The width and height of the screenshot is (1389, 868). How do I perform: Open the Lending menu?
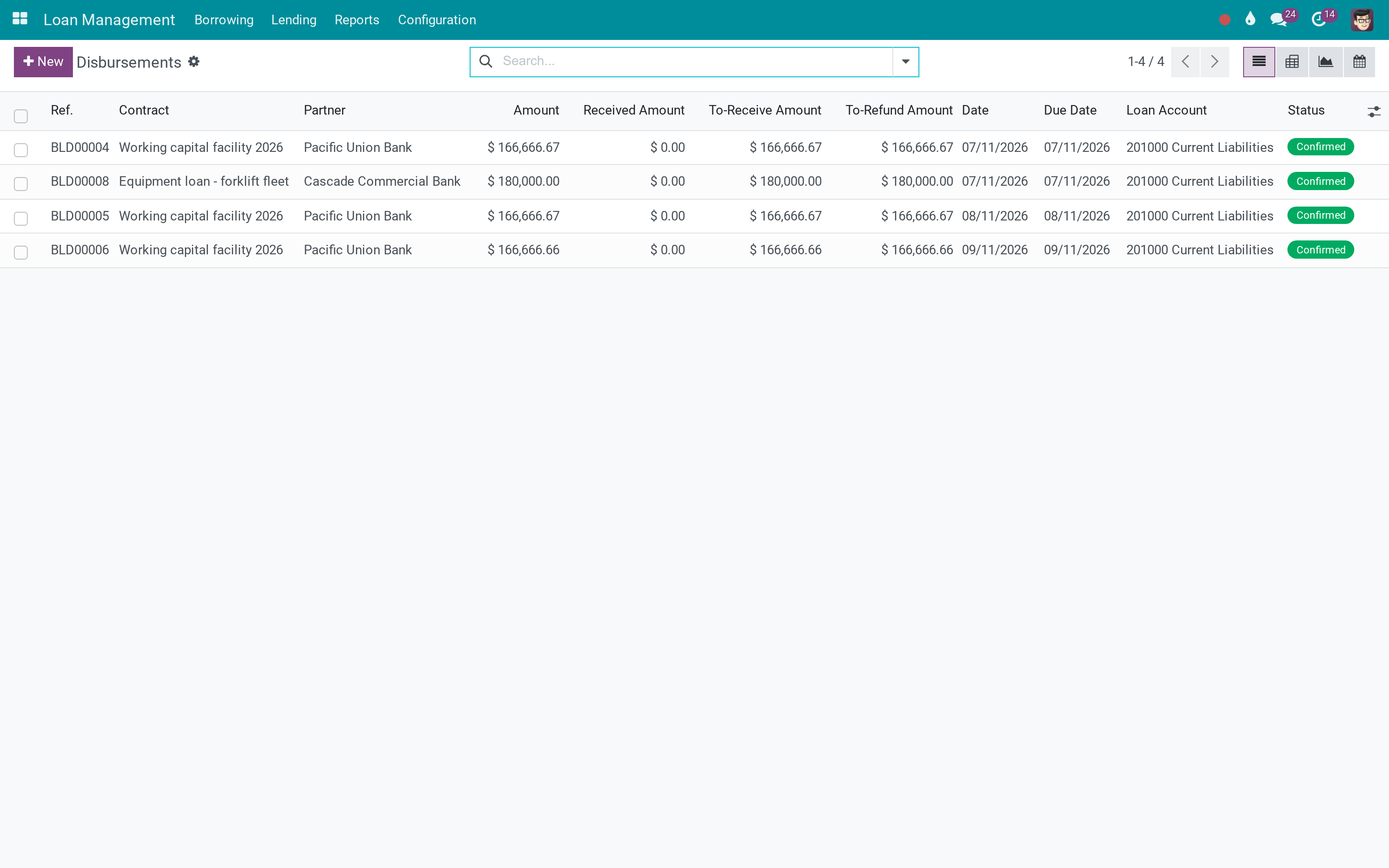click(294, 20)
